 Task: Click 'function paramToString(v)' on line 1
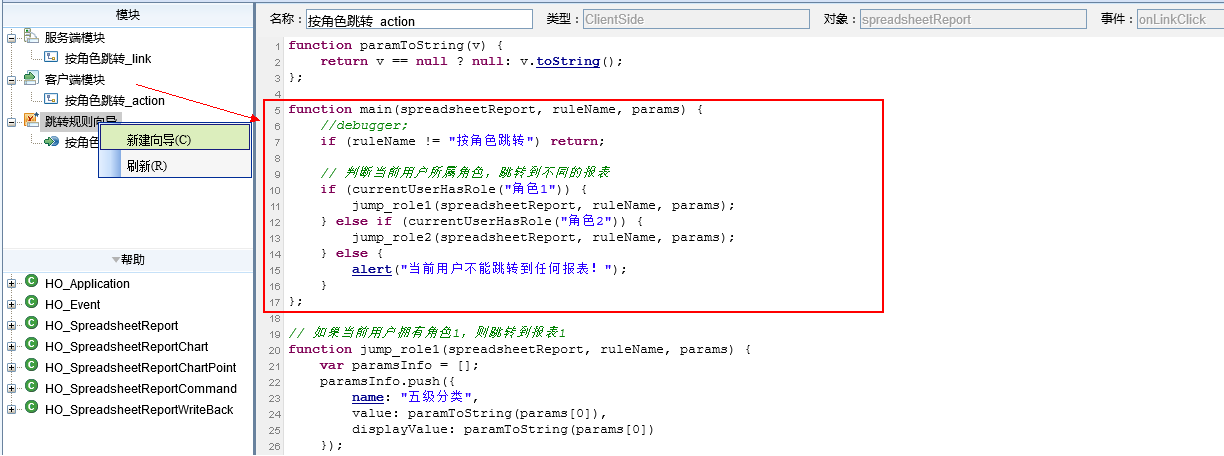pyautogui.click(x=396, y=45)
